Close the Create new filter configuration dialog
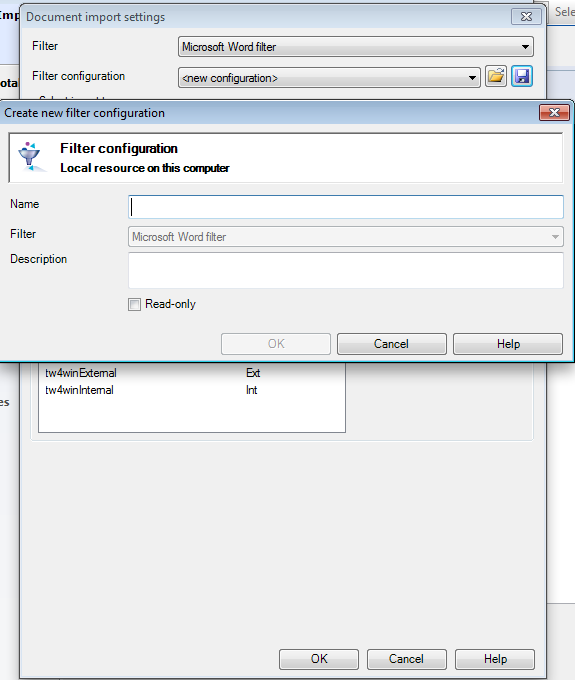The image size is (575, 680). click(x=554, y=113)
